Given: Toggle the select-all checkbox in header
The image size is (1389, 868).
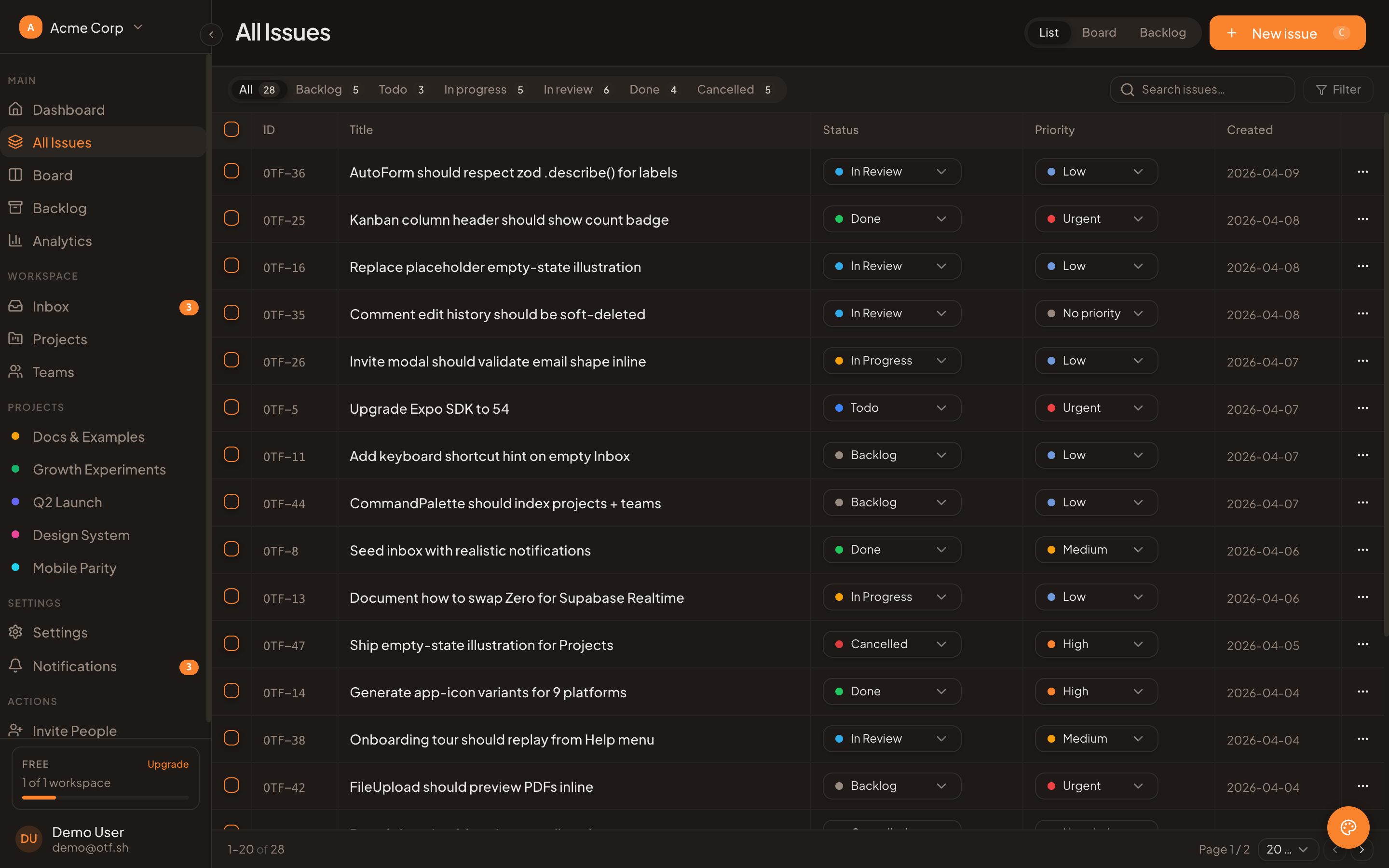Looking at the screenshot, I should click(x=231, y=129).
